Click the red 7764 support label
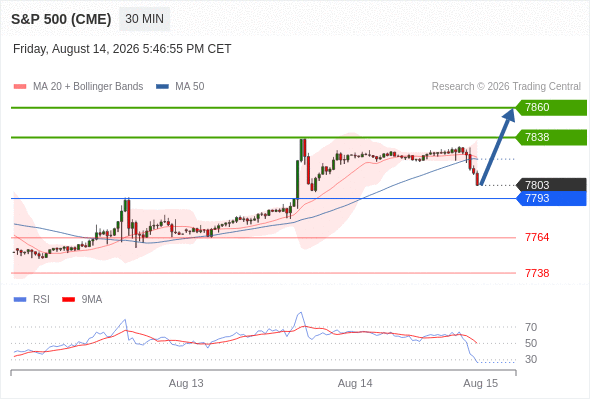 point(537,237)
